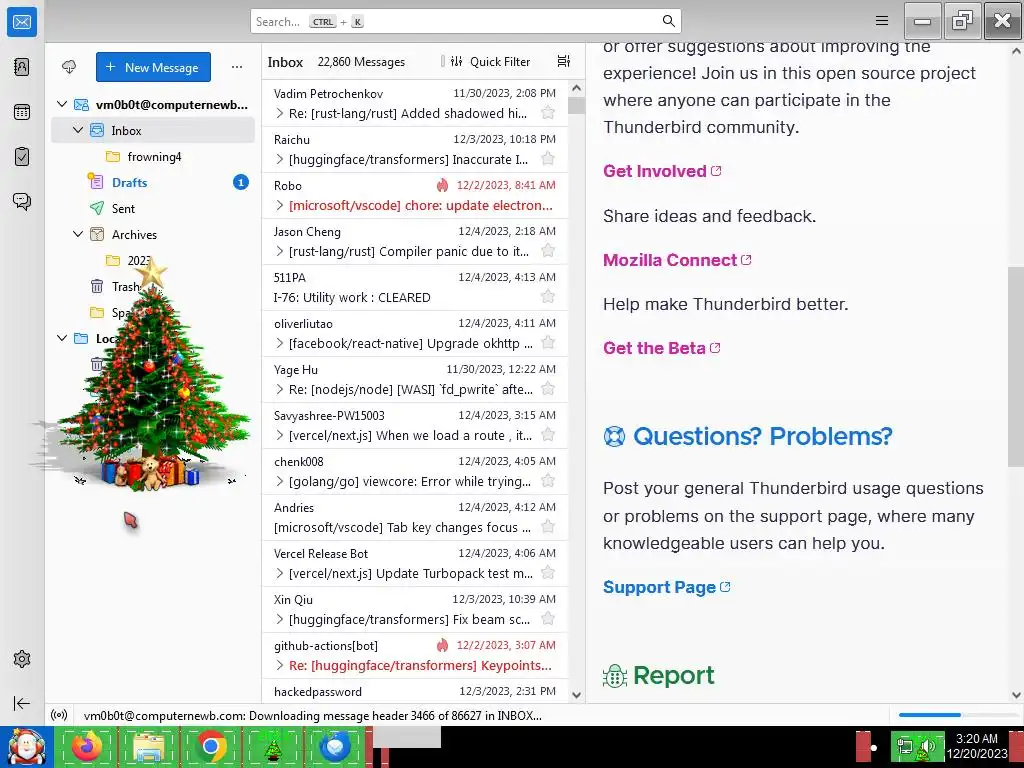Open the Xin Qiu Fix beam message
1024x768 pixels.
[415, 609]
